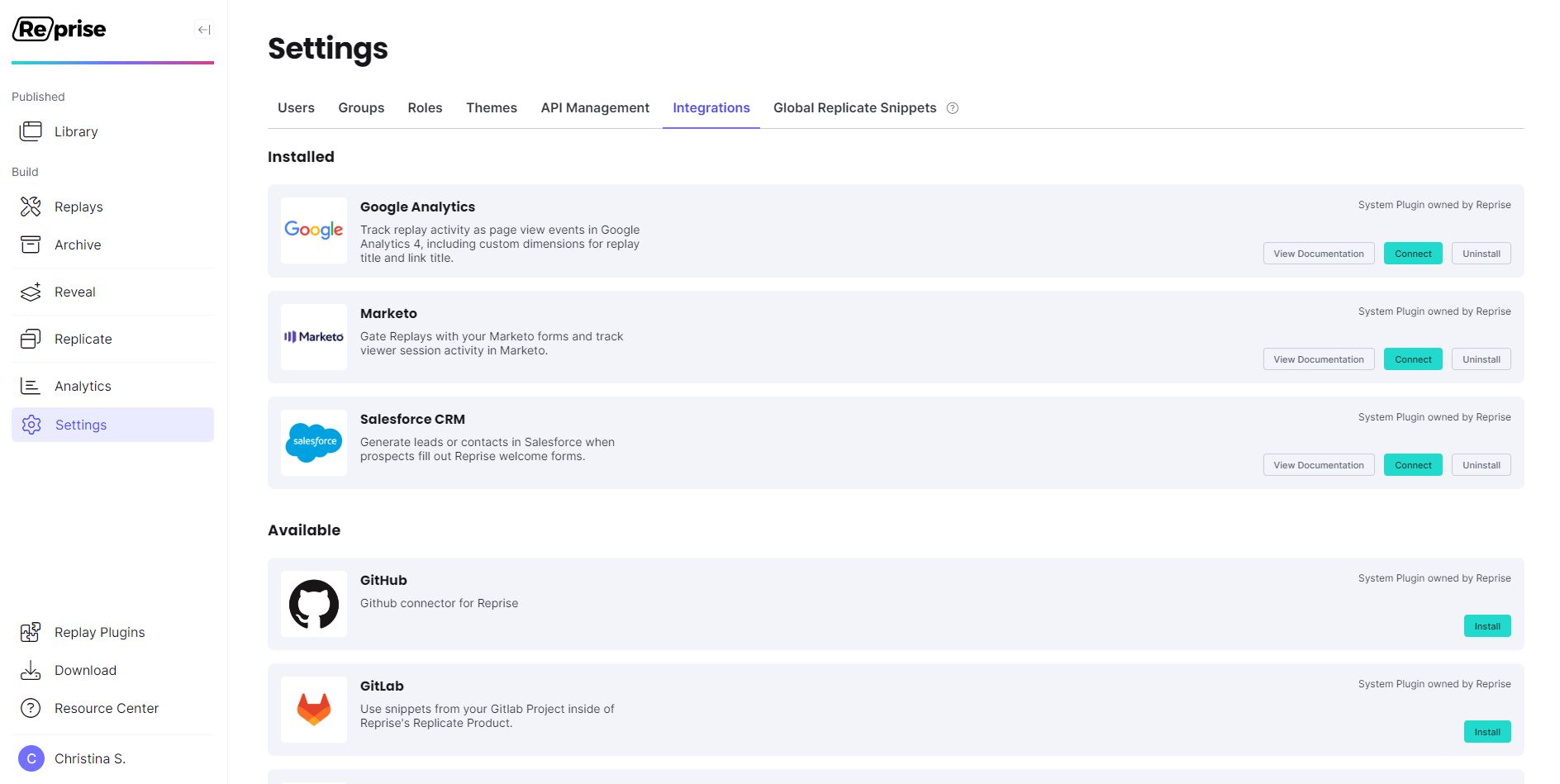Viewport: 1560px width, 784px height.
Task: Click the GitHub octocat logo
Action: coord(314,604)
